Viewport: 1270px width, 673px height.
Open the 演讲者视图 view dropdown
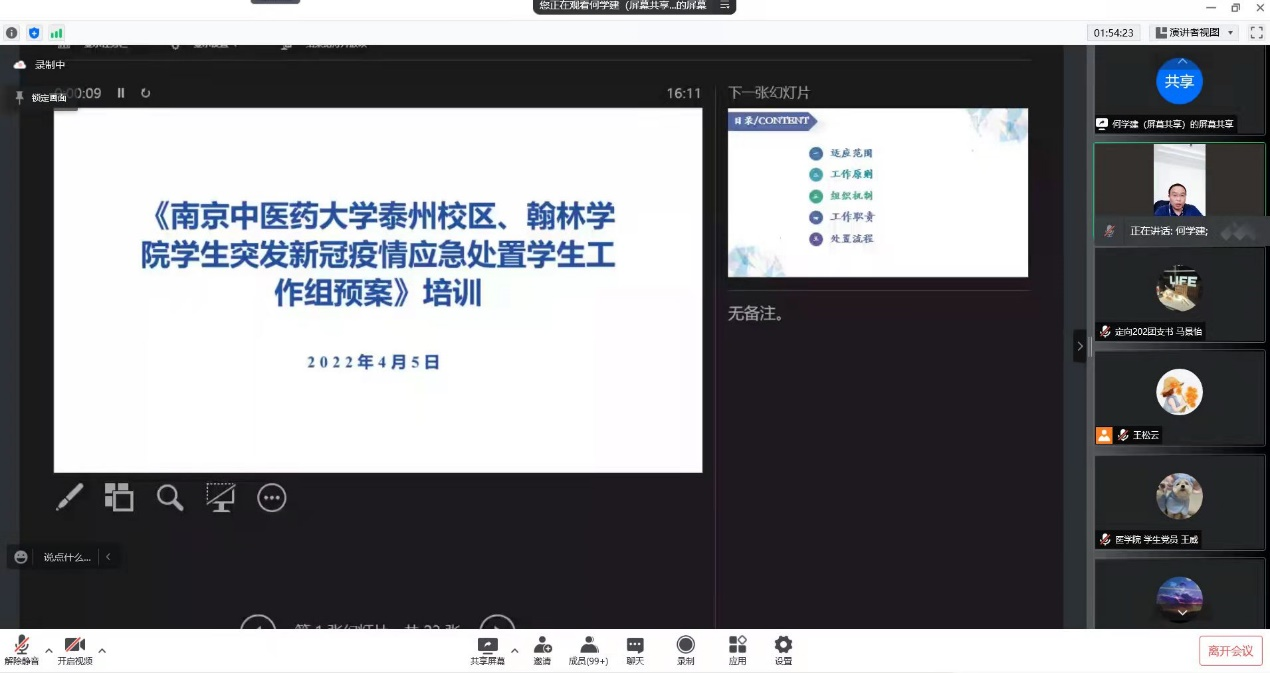[x=1195, y=33]
